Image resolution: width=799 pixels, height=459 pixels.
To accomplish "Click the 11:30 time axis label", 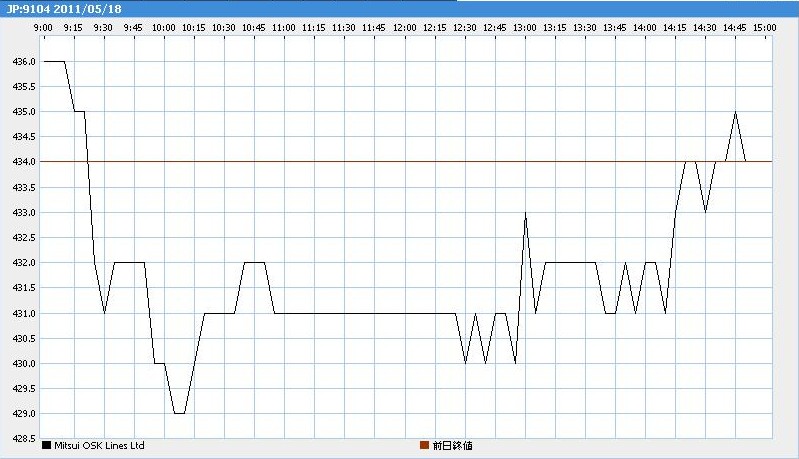I will coord(344,28).
